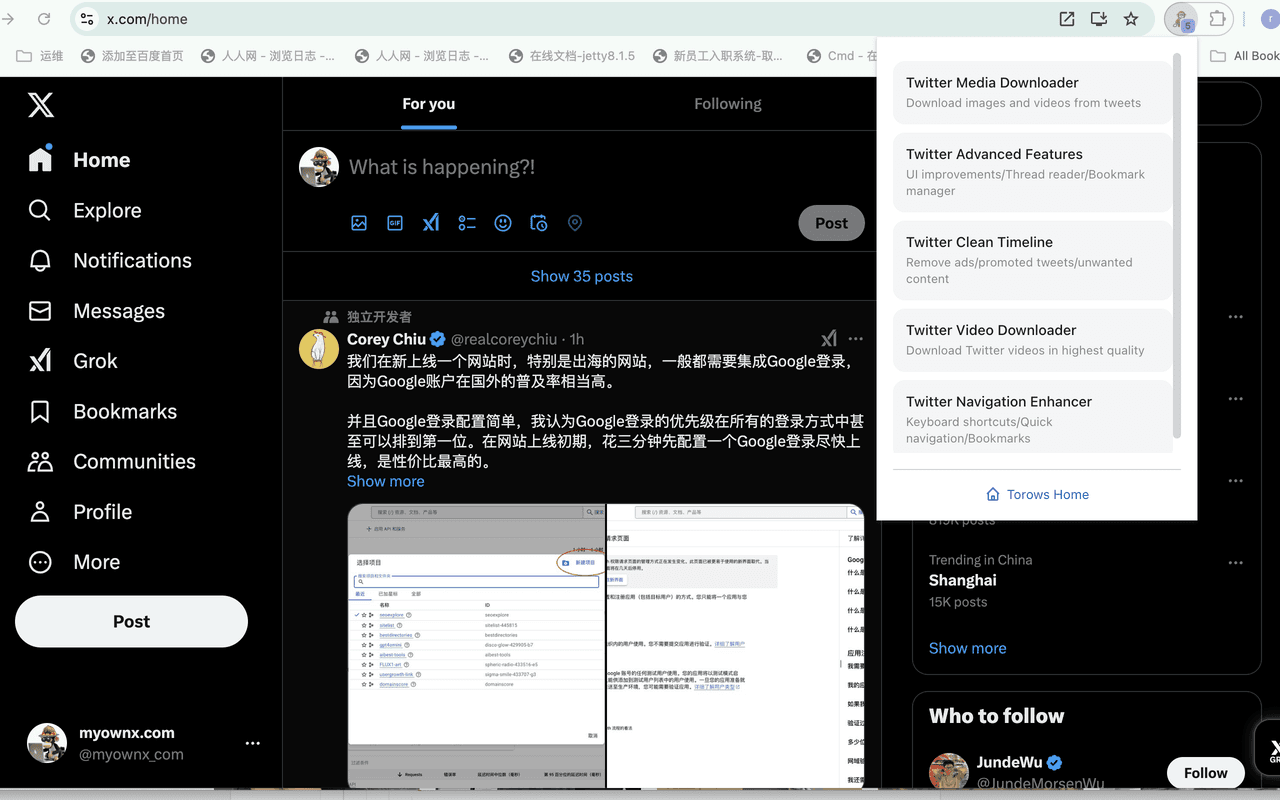Open Explore from the sidebar
The width and height of the screenshot is (1280, 800).
tap(107, 210)
